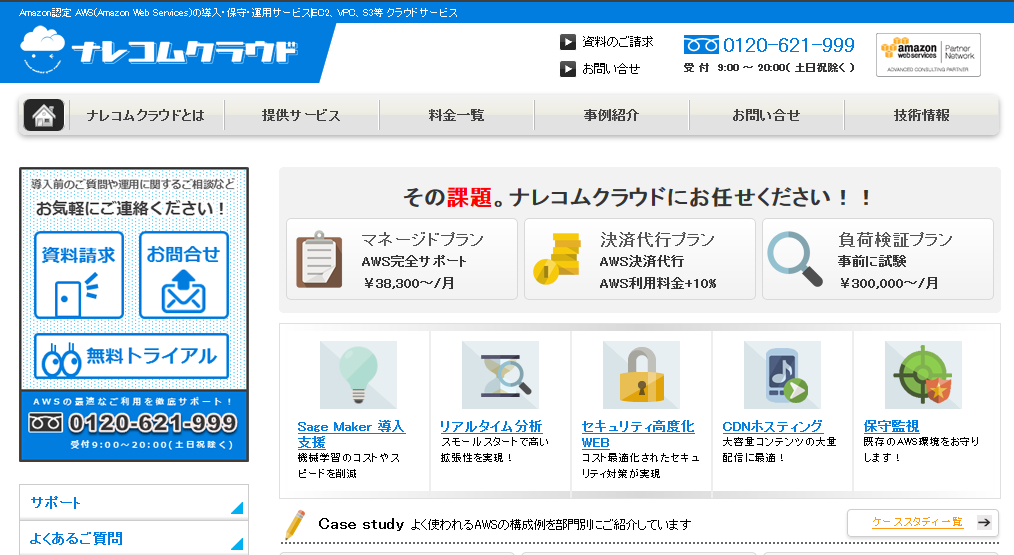Open 提供サービス menu item

tap(301, 115)
